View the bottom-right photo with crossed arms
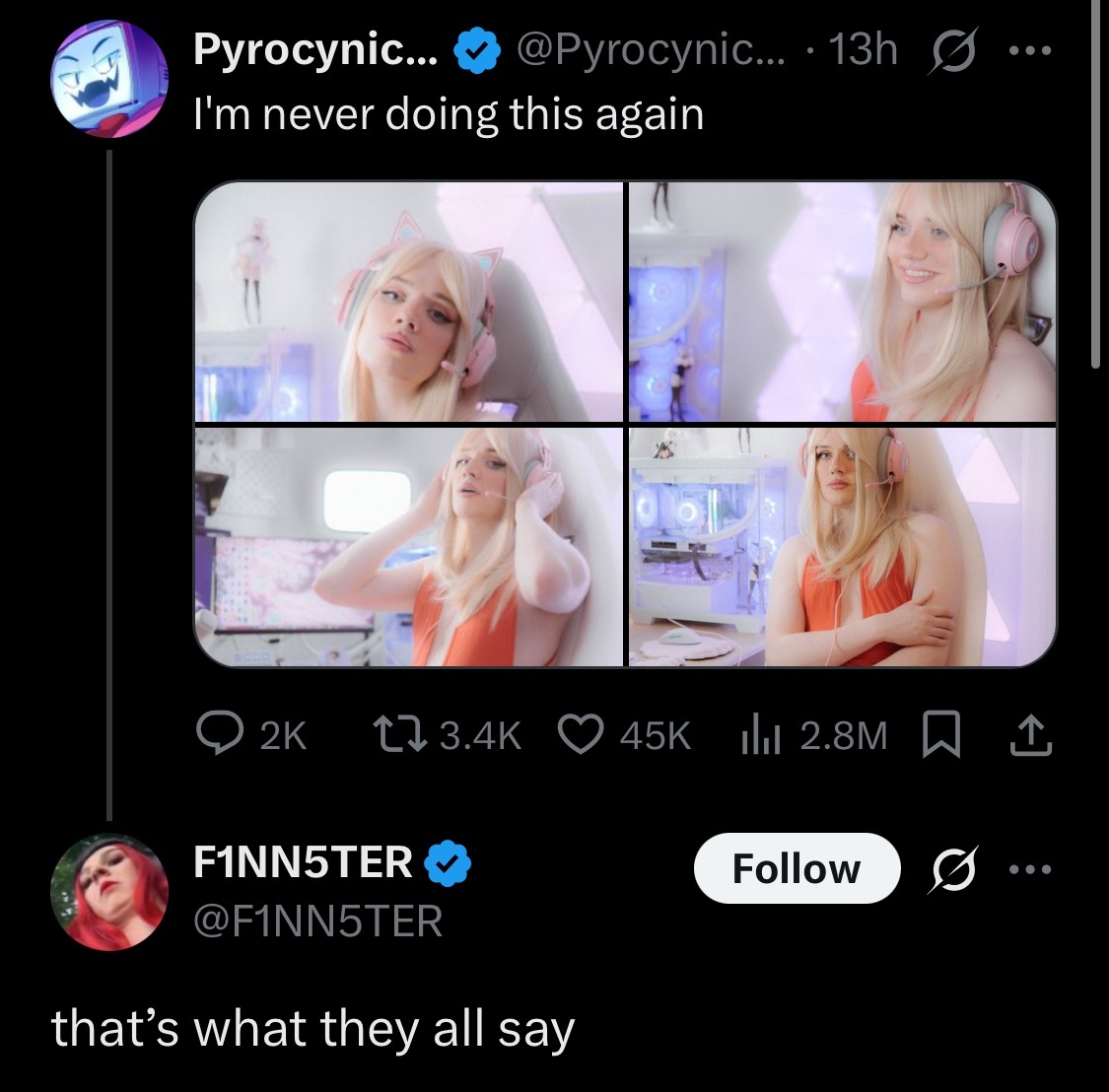This screenshot has width=1109, height=1092. coord(843,547)
